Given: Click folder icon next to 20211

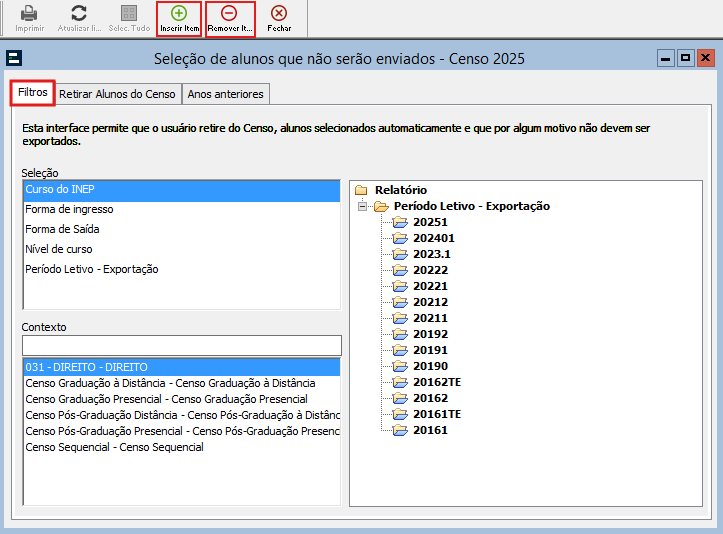Looking at the screenshot, I should (400, 318).
